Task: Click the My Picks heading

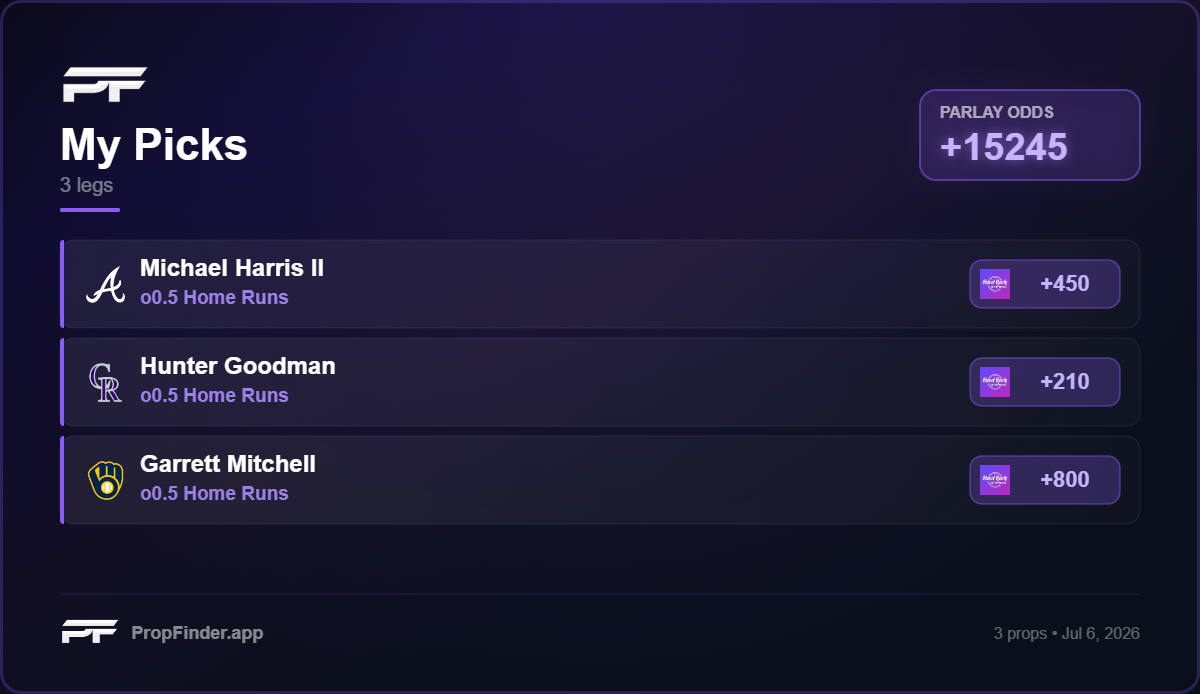Action: (154, 145)
